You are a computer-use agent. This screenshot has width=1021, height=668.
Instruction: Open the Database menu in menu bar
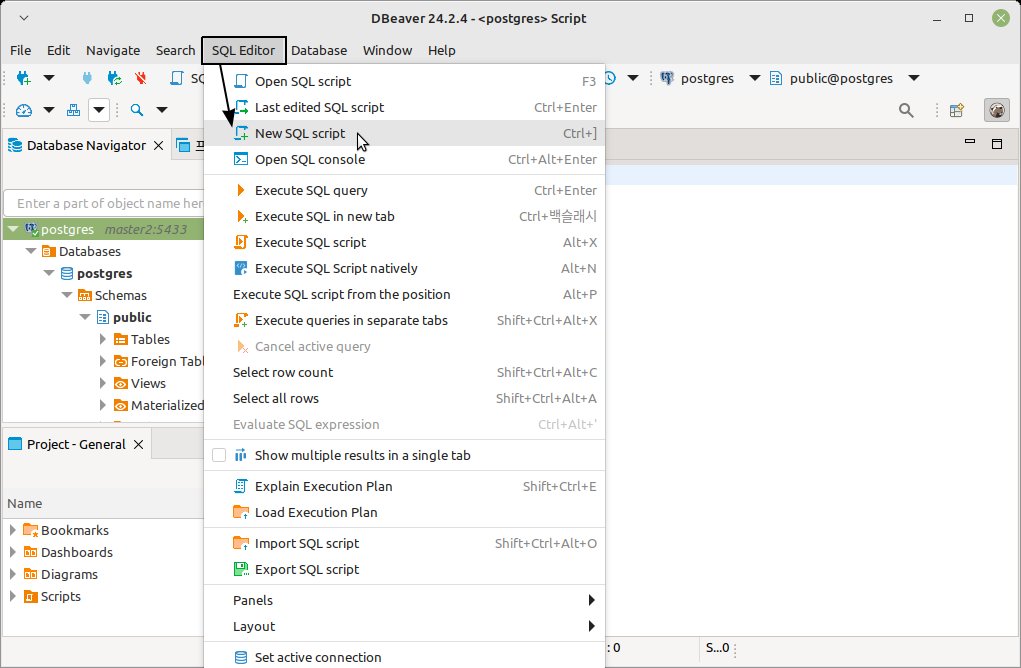click(319, 50)
